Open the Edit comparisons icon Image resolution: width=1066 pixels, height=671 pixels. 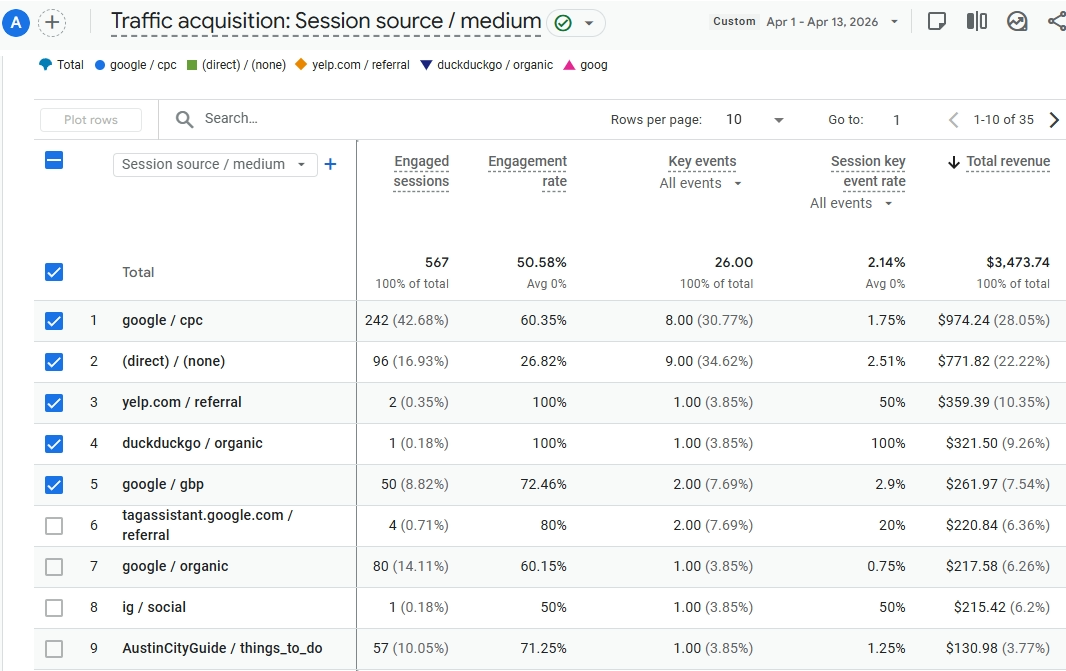tap(976, 20)
